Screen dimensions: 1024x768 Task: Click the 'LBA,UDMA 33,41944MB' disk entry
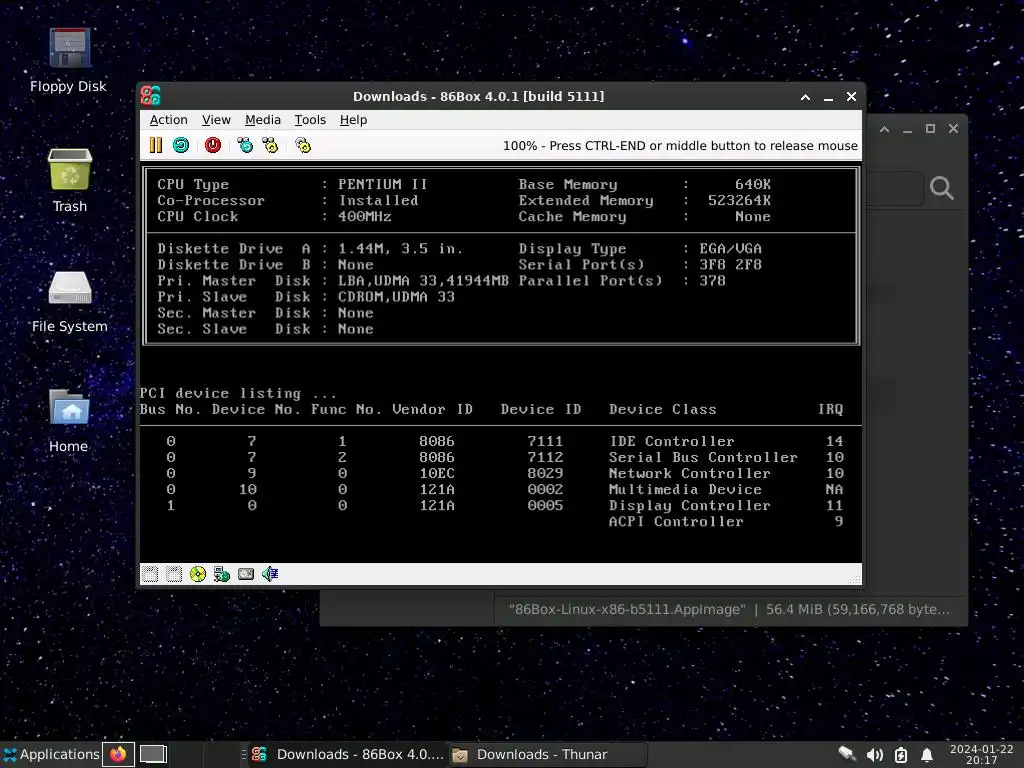(x=423, y=281)
